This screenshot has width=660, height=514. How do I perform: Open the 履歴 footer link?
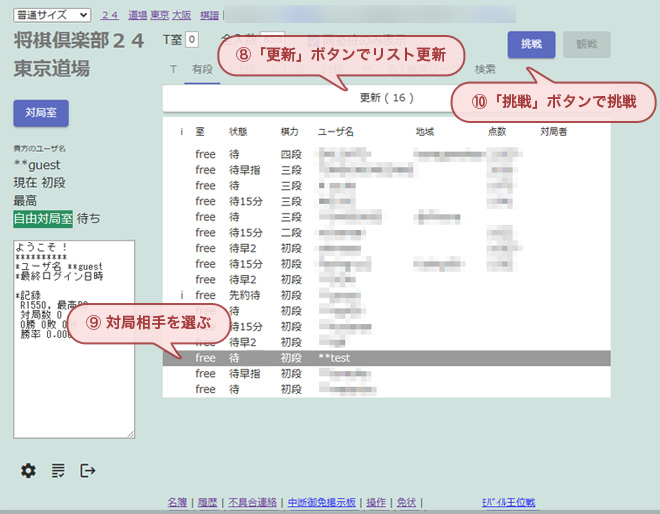208,502
